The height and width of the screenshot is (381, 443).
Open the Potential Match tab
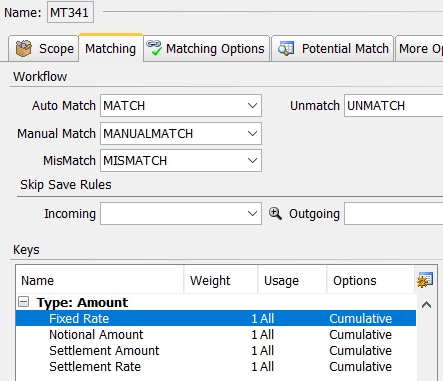(333, 49)
